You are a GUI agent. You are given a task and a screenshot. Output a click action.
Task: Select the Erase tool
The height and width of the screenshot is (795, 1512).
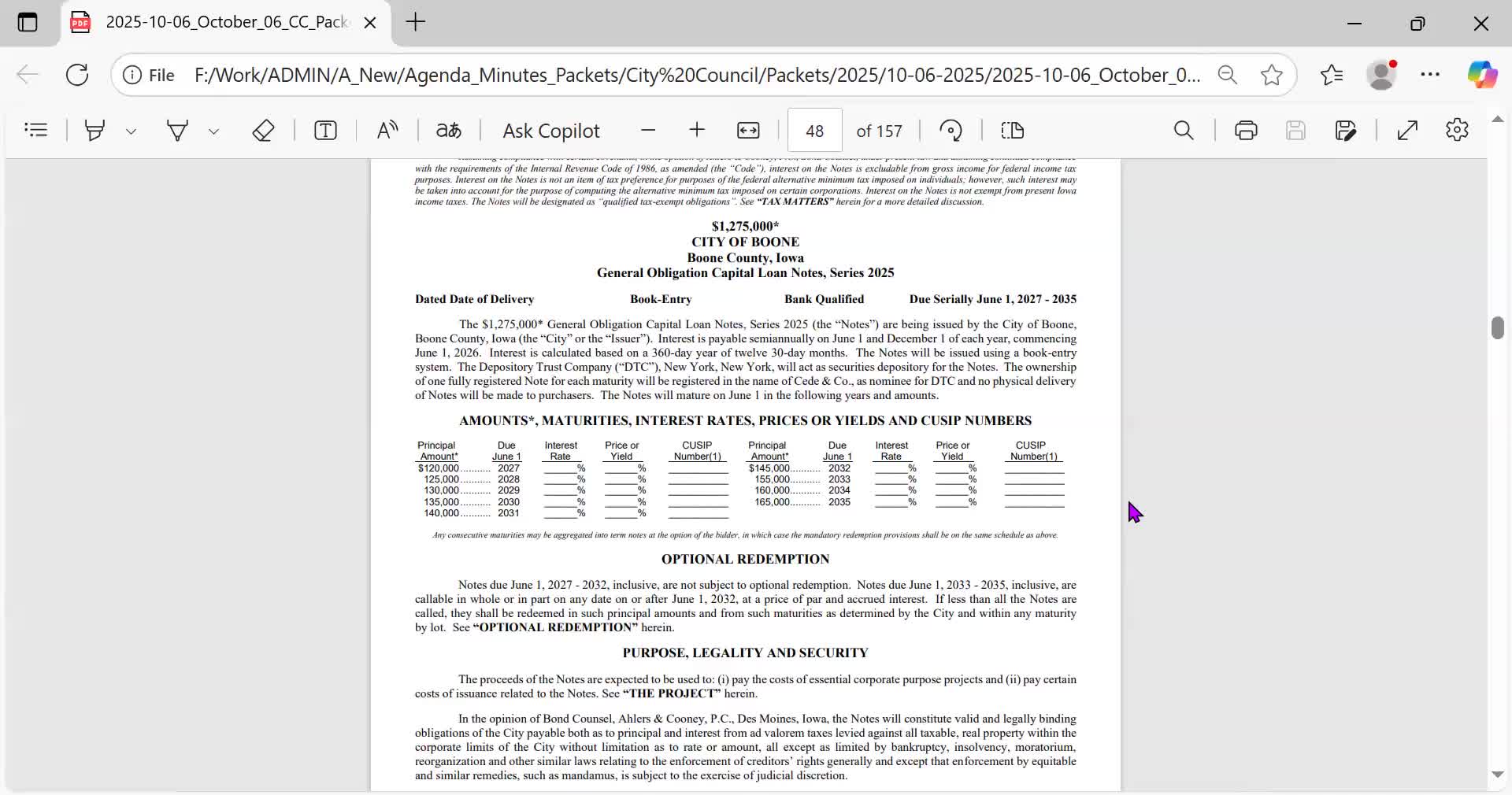(263, 130)
